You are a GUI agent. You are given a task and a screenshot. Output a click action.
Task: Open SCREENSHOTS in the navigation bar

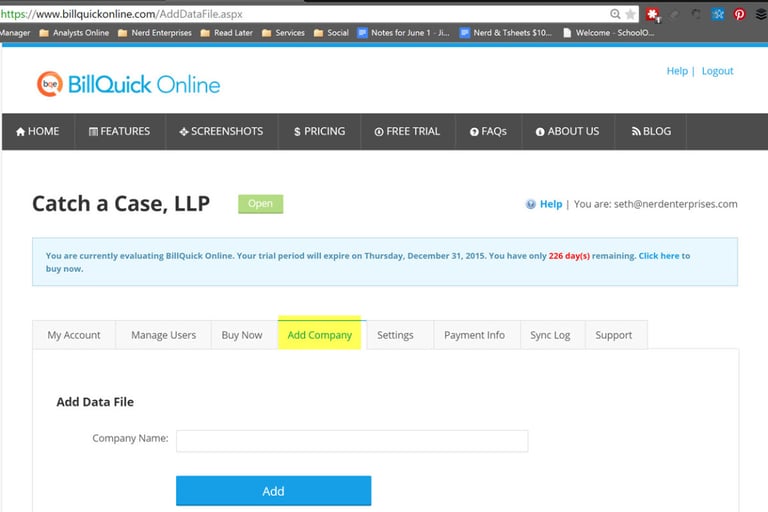click(x=221, y=131)
